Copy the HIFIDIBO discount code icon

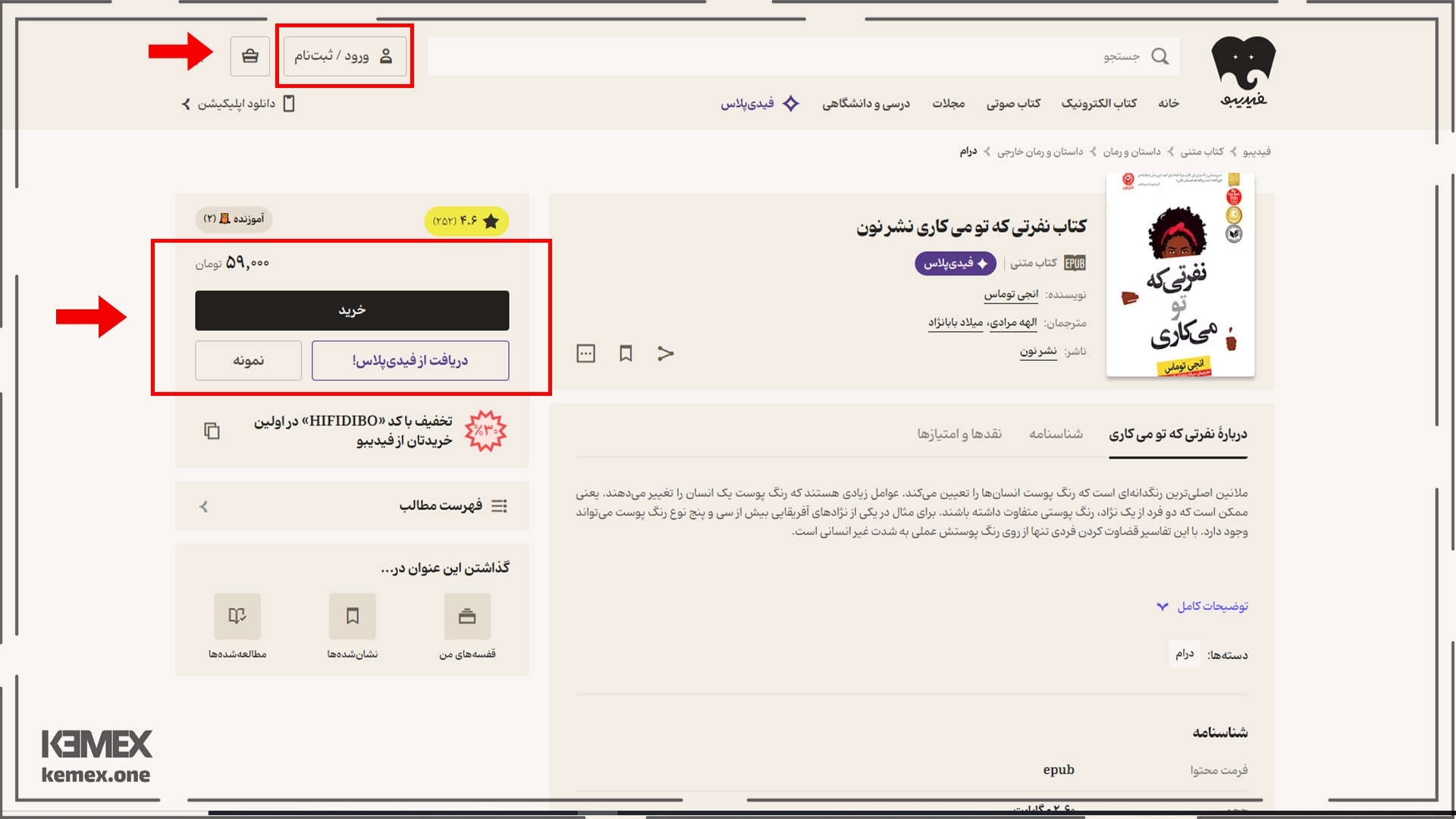[x=212, y=431]
